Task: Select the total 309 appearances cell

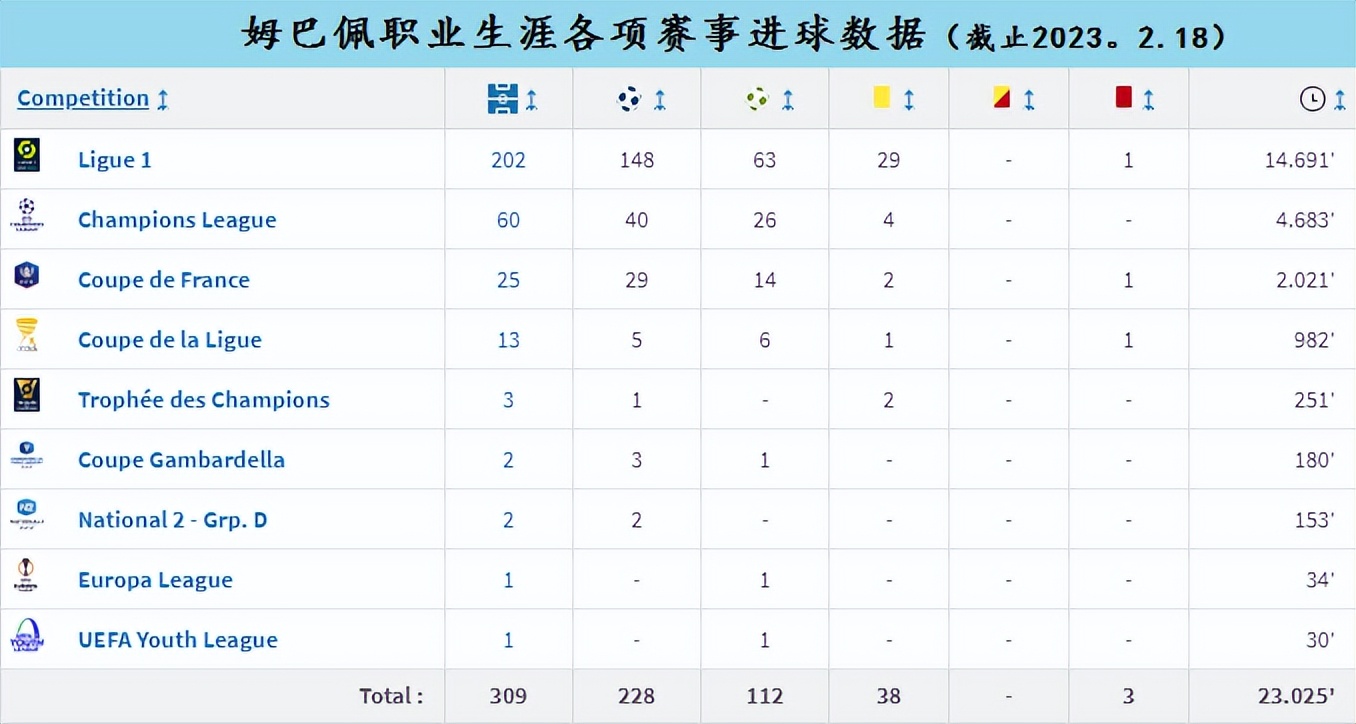Action: 508,696
